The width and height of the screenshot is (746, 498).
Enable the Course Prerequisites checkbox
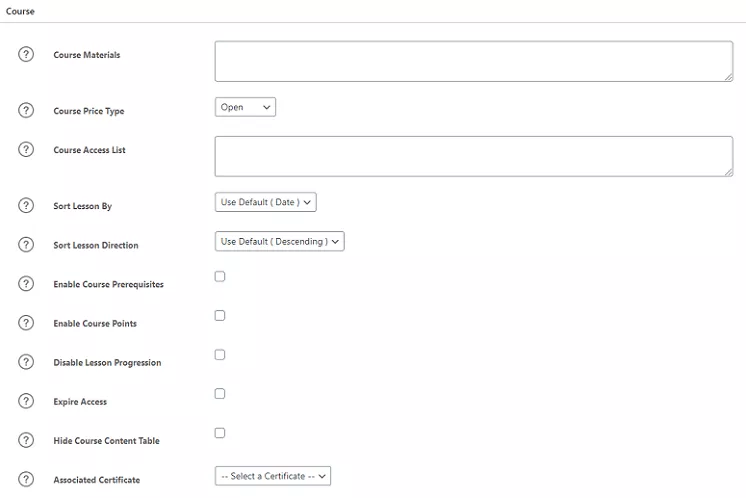220,276
